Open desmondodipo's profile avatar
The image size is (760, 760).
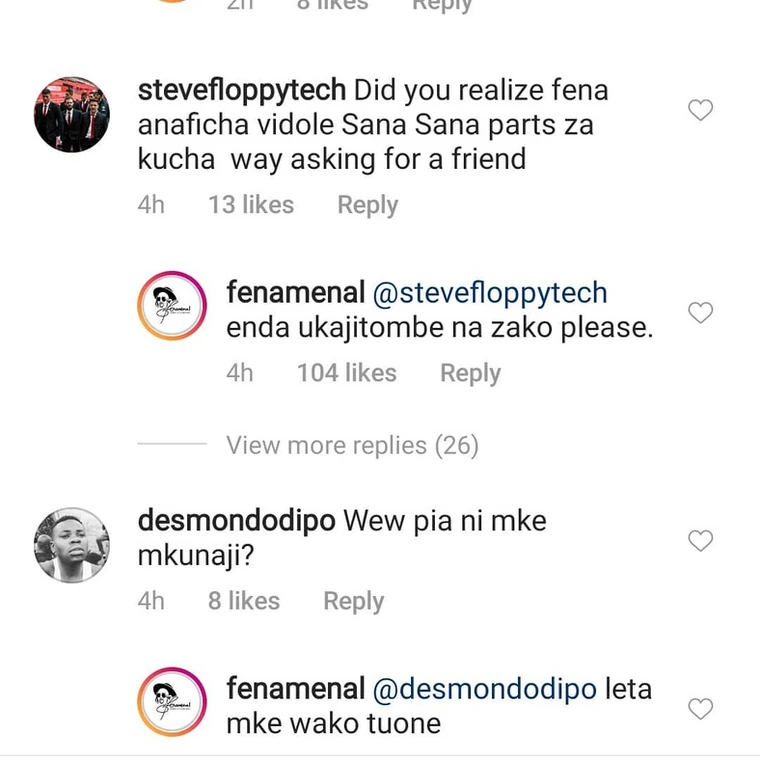[72, 545]
